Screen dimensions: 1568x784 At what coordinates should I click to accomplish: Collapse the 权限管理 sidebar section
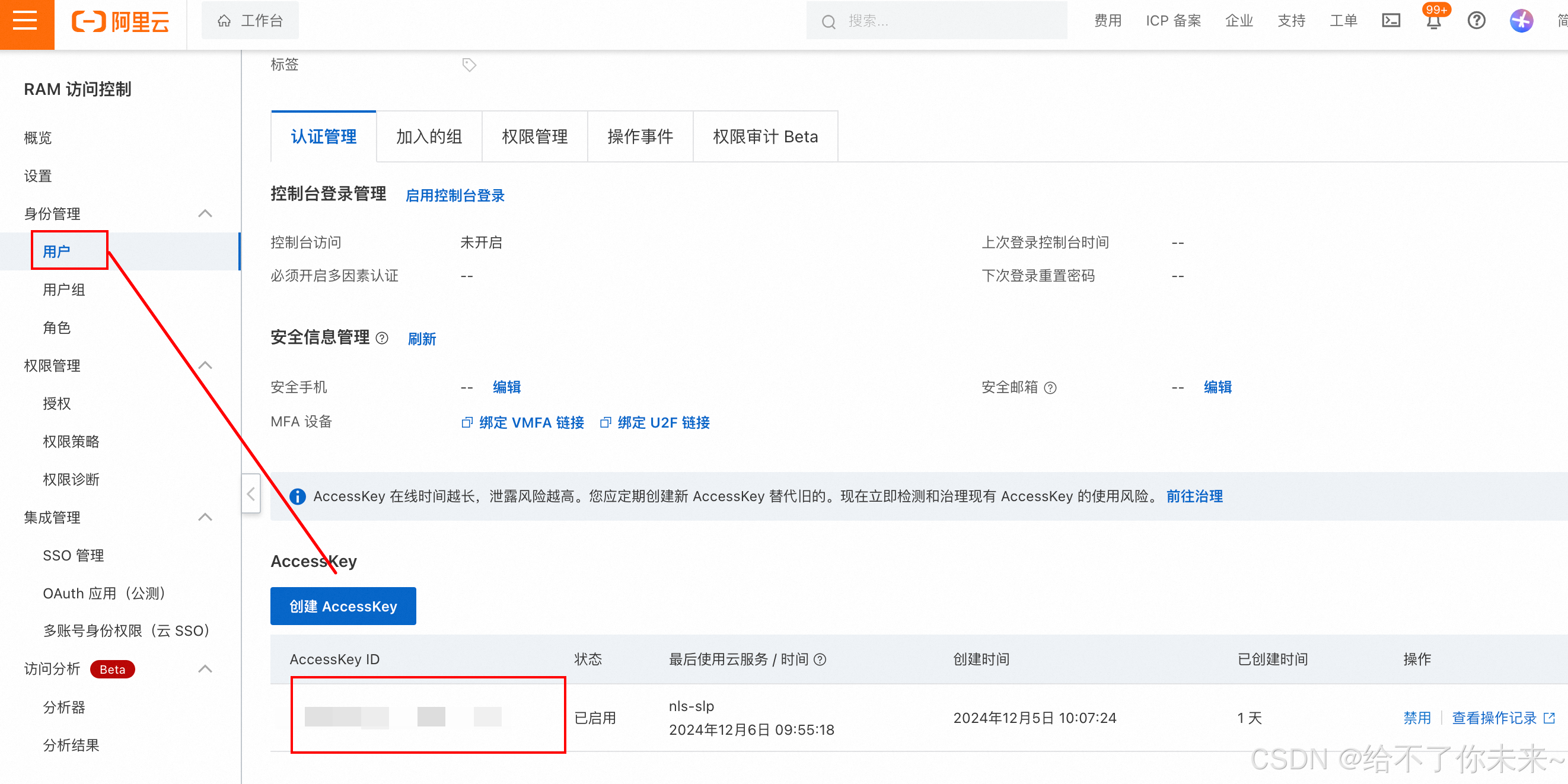tap(205, 365)
